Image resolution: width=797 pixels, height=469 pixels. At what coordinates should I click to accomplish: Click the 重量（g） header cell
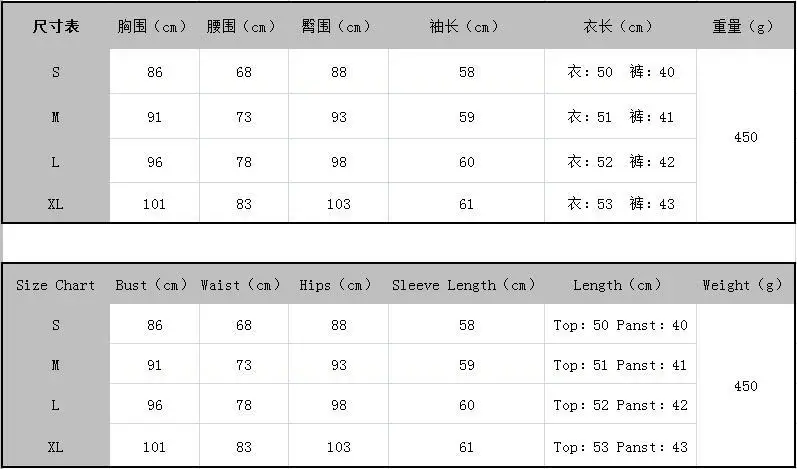pyautogui.click(x=745, y=26)
